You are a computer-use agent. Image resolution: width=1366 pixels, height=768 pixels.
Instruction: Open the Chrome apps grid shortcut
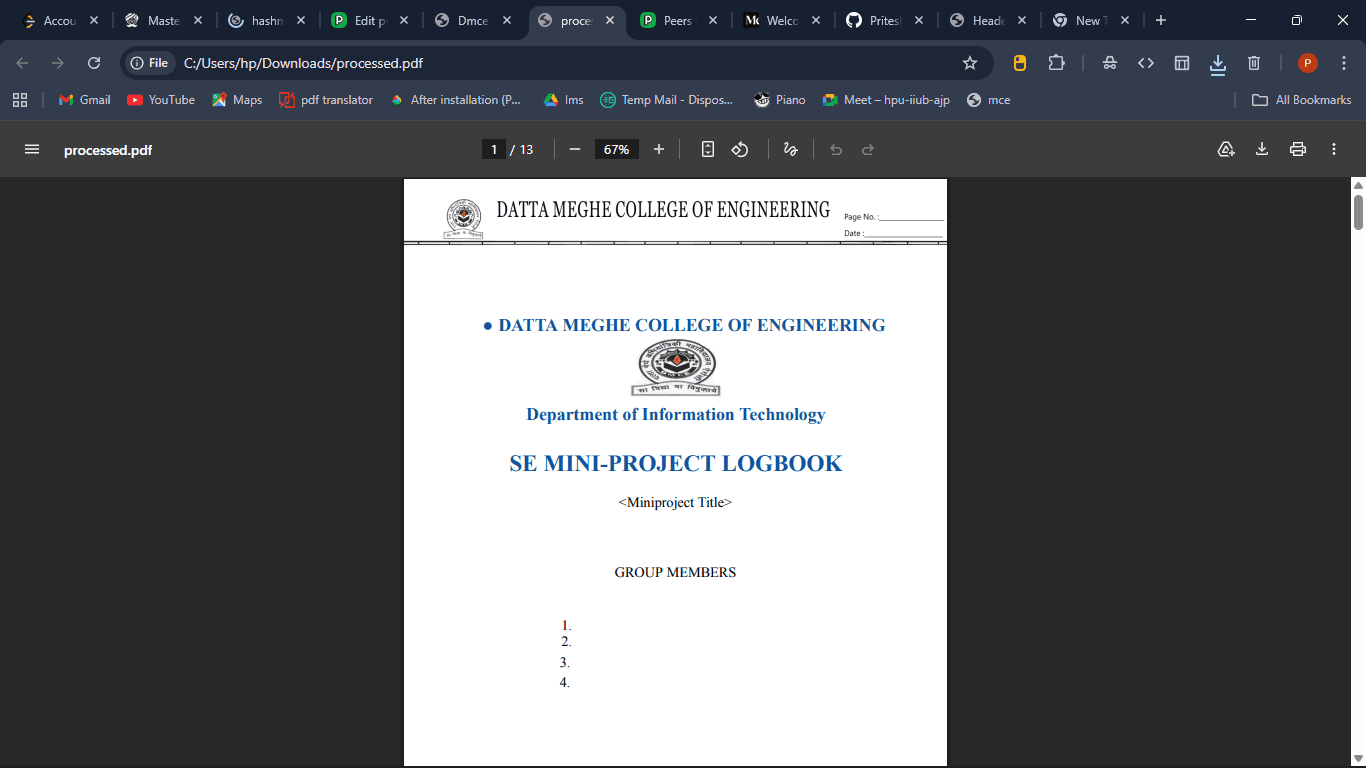click(20, 100)
